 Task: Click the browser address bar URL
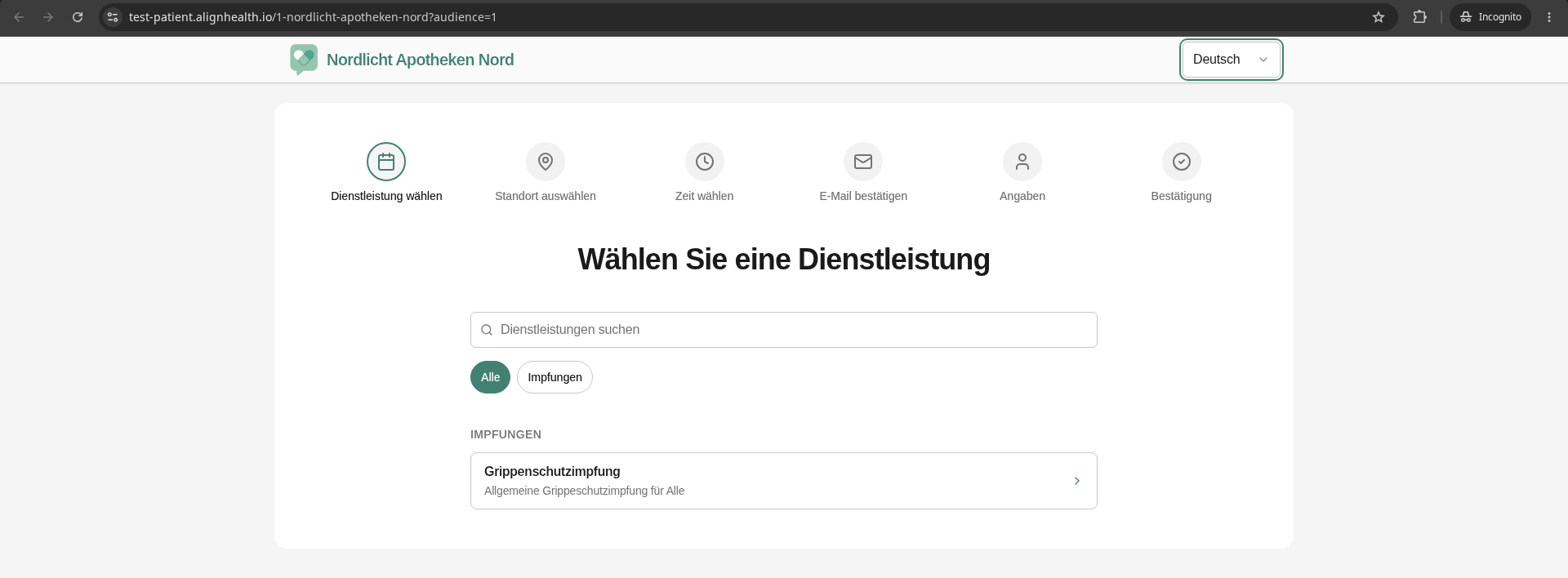[313, 16]
